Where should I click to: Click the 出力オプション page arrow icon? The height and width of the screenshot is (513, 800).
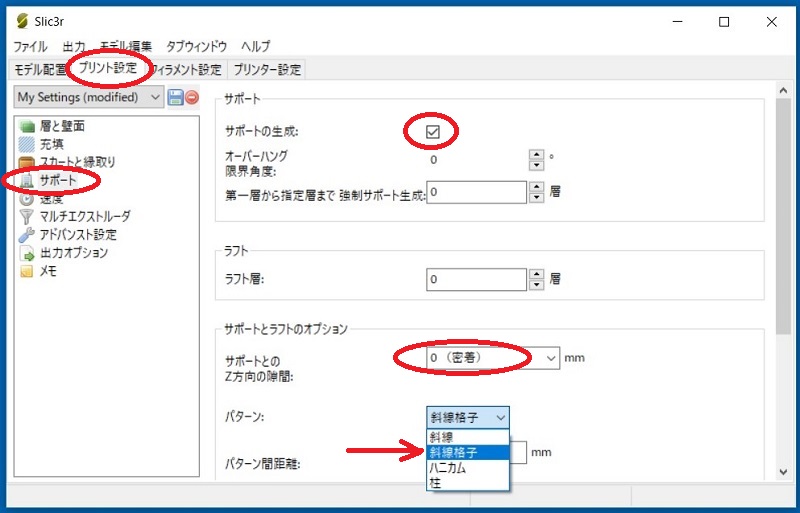pos(27,253)
